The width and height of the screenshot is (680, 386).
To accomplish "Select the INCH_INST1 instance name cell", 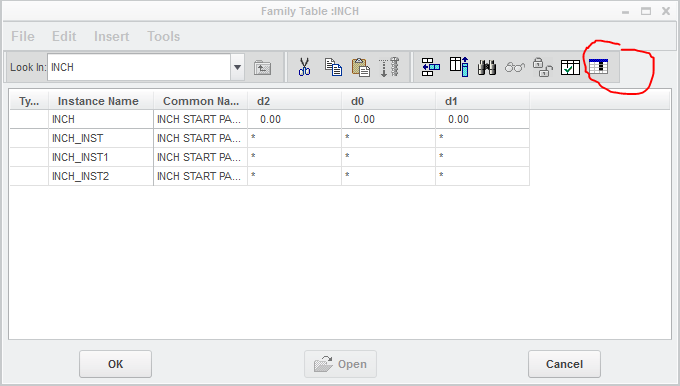I will pyautogui.click(x=101, y=157).
